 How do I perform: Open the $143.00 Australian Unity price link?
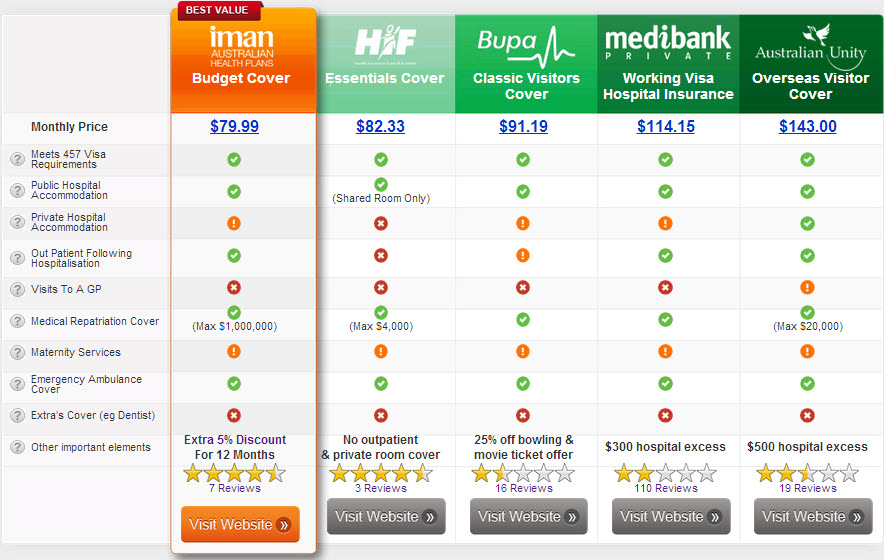[x=808, y=127]
